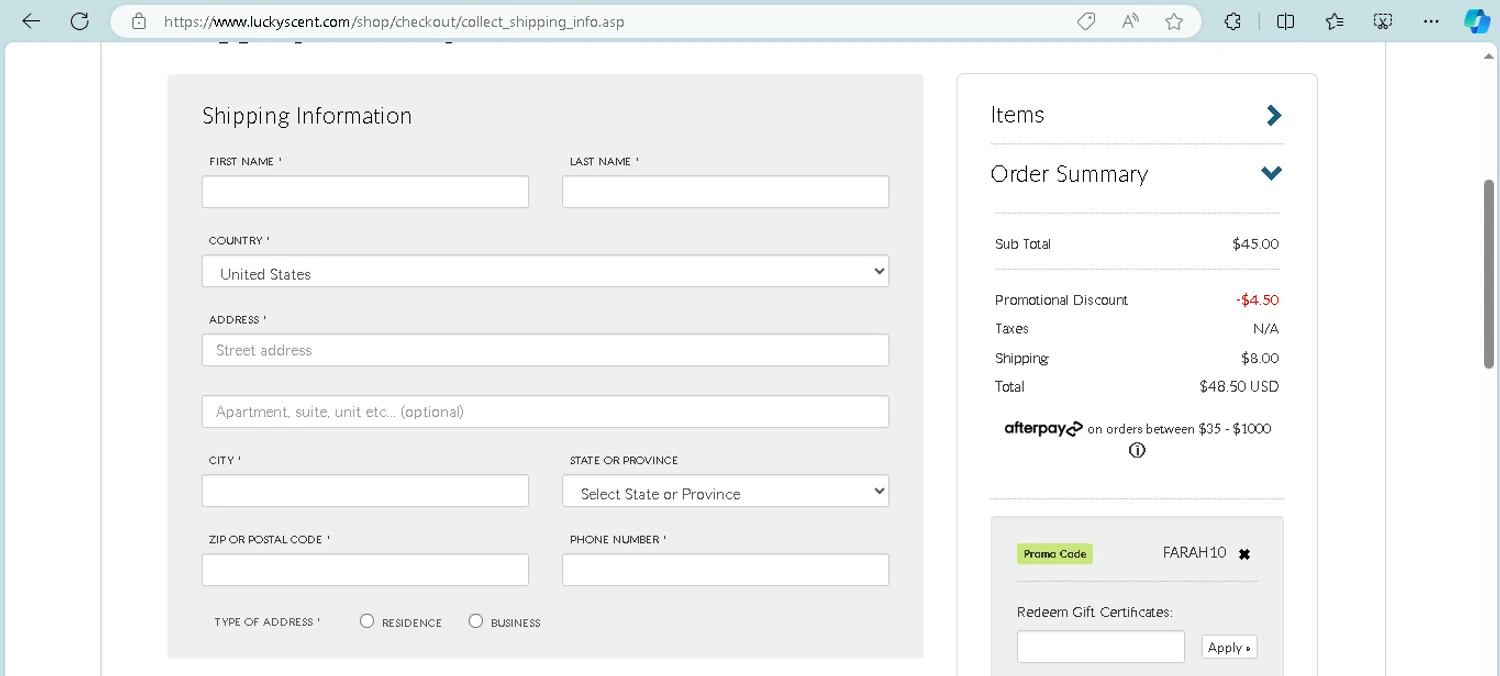Click the First Name input field
Screen dimensions: 1500x676
(365, 192)
